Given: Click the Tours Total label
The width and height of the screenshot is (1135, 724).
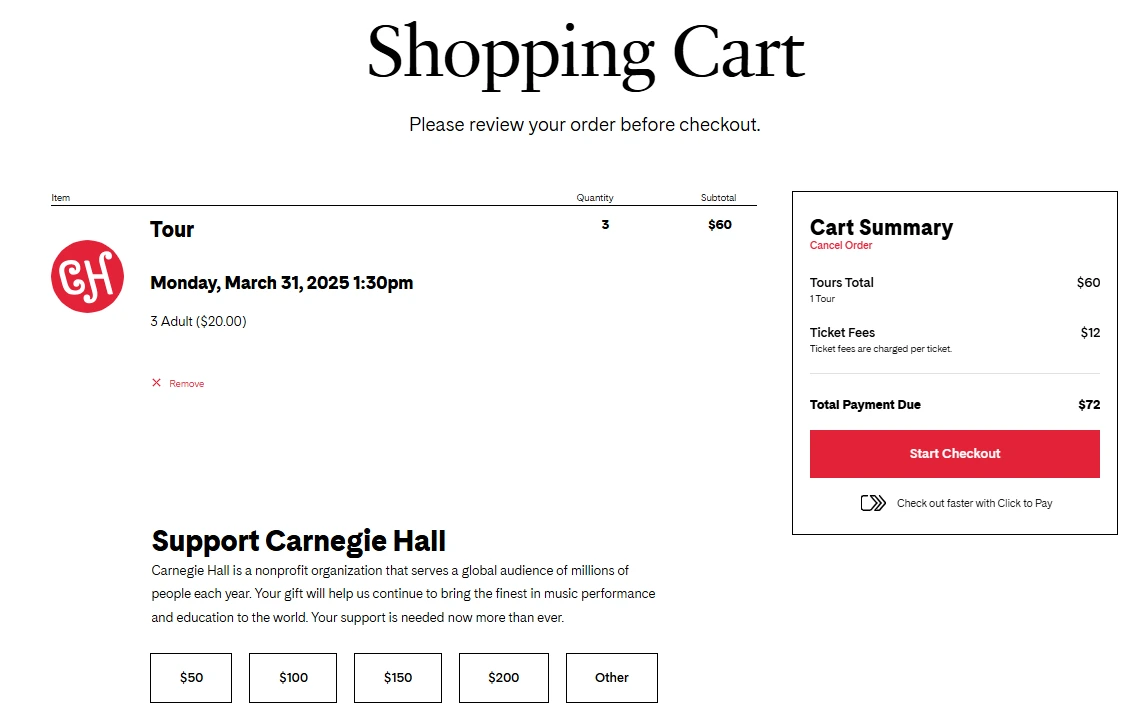Looking at the screenshot, I should tap(842, 283).
